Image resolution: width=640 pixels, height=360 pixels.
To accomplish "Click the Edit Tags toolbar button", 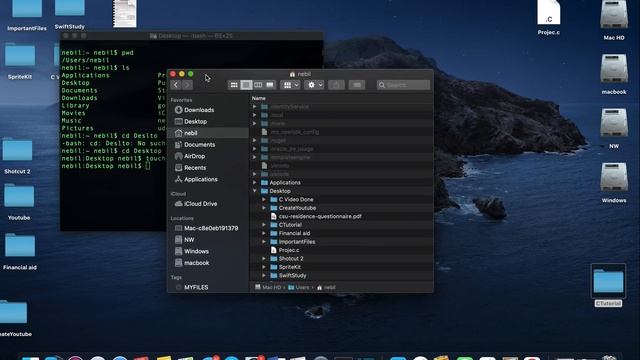I will pos(357,85).
